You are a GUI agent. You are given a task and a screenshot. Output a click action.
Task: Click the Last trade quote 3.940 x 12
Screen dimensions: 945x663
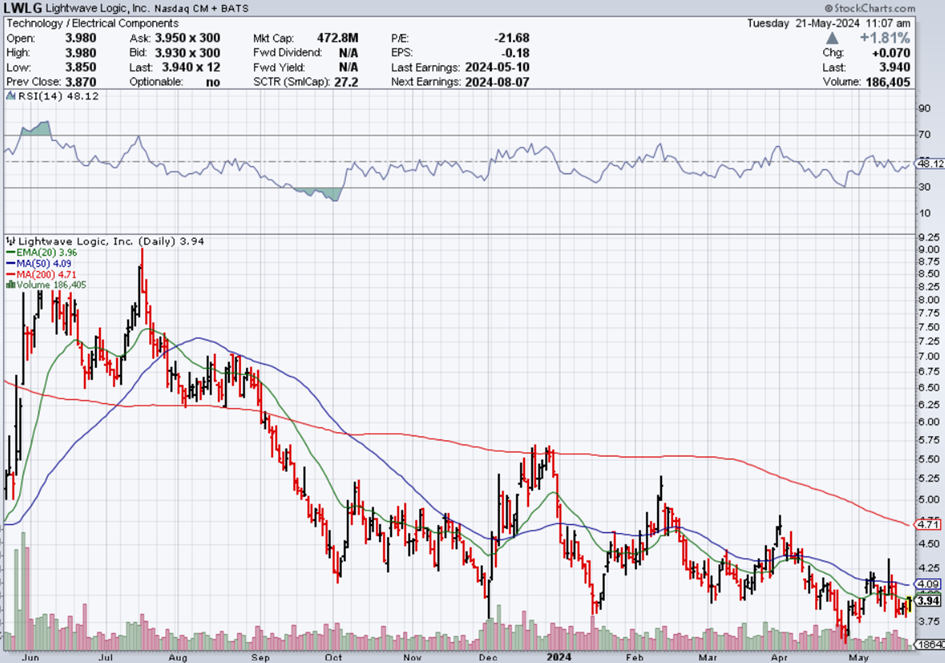click(191, 67)
